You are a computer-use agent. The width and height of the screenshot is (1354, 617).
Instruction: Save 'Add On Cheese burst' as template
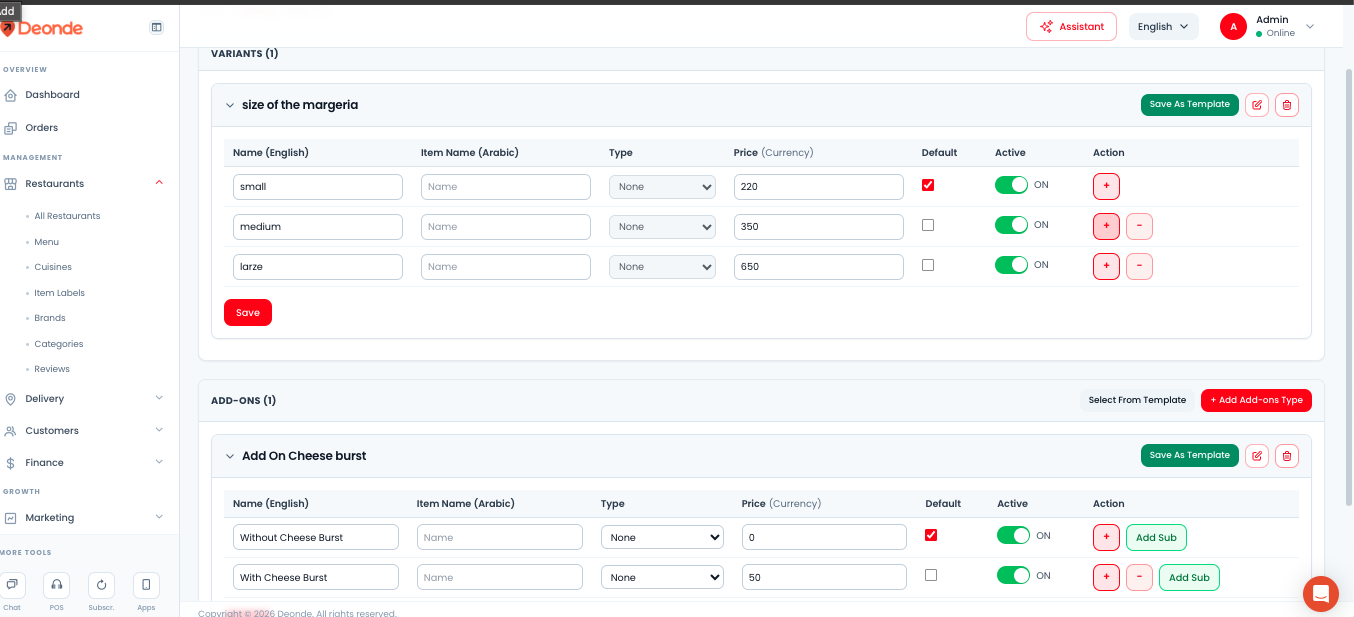(x=1190, y=456)
